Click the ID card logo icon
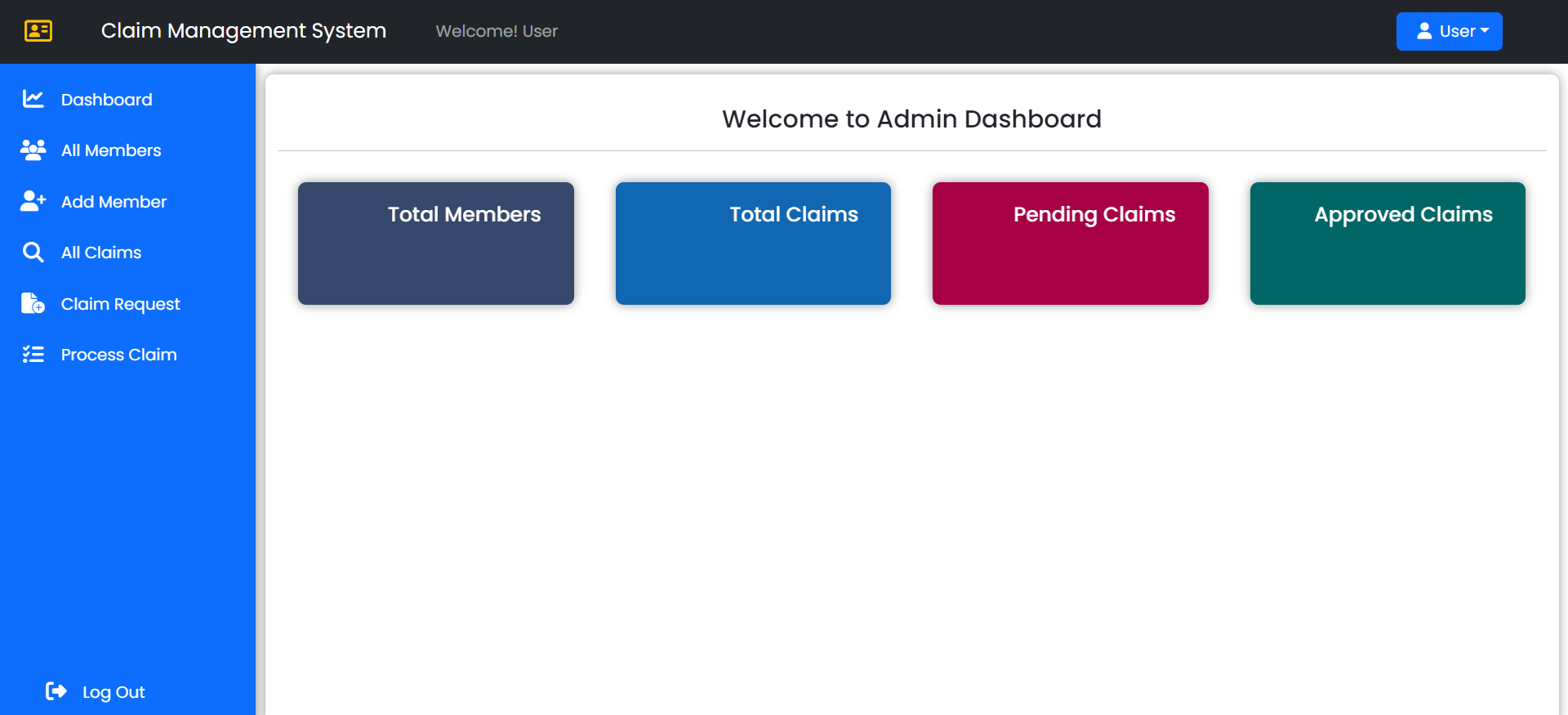The width and height of the screenshot is (1568, 715). click(38, 31)
